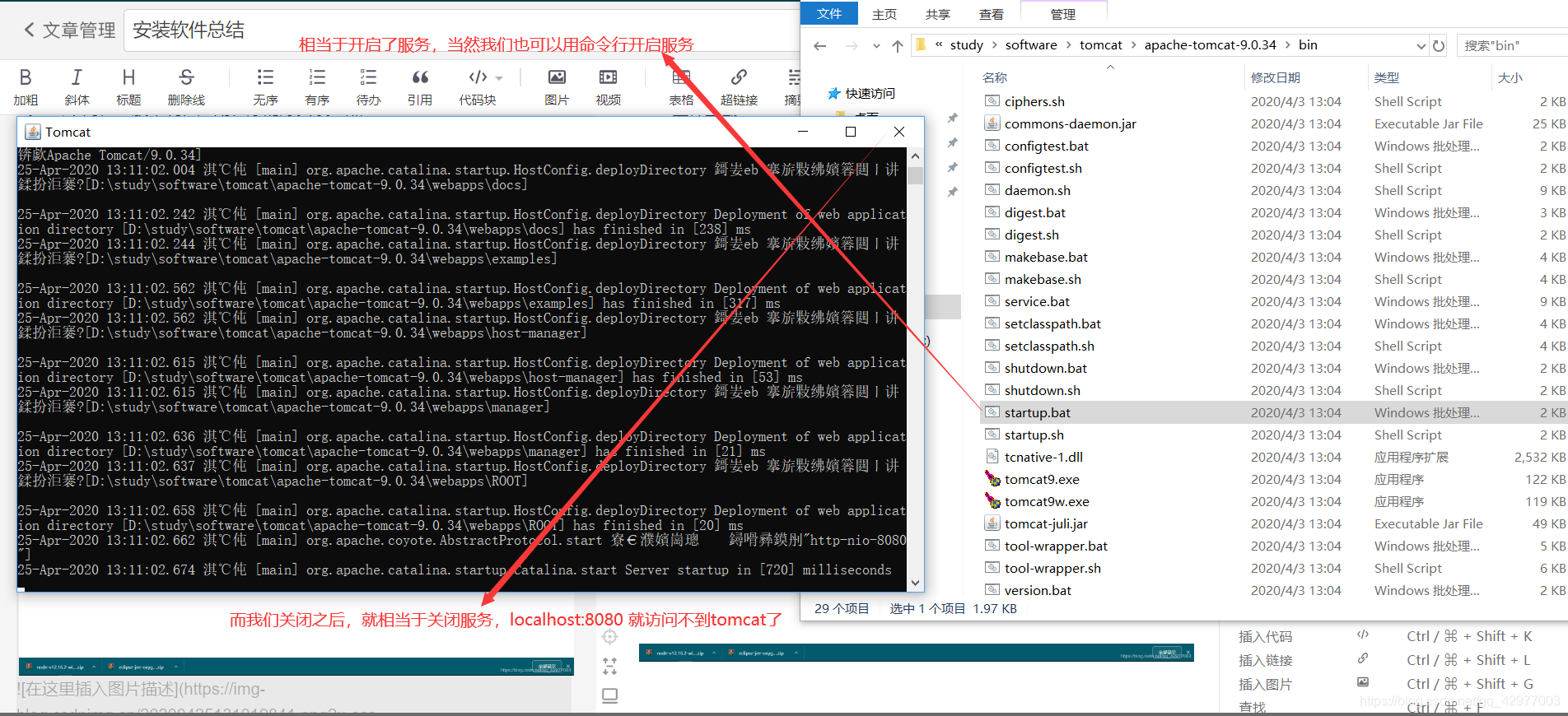Click the target/sync icon in the editor divider

pyautogui.click(x=609, y=636)
